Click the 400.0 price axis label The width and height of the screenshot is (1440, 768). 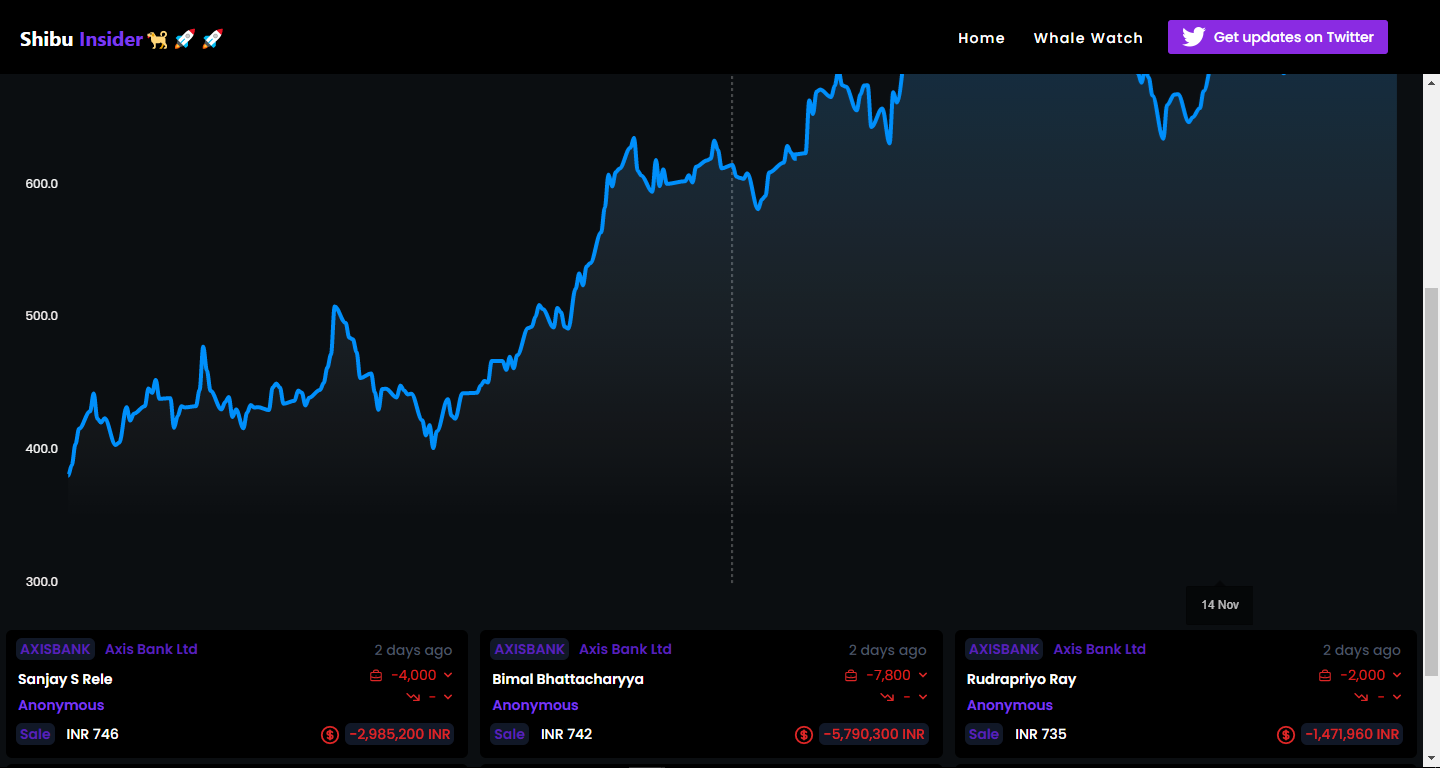41,449
